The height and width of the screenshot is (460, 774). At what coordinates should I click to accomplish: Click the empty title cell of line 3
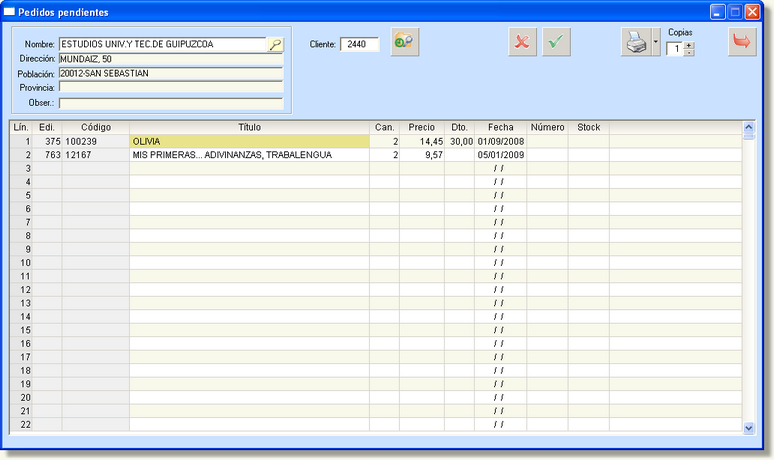click(x=249, y=168)
